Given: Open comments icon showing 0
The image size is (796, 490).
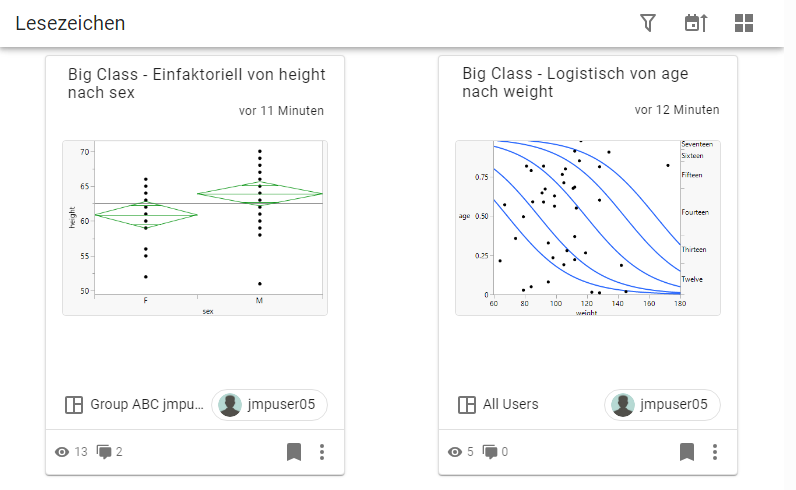Looking at the screenshot, I should click(491, 452).
